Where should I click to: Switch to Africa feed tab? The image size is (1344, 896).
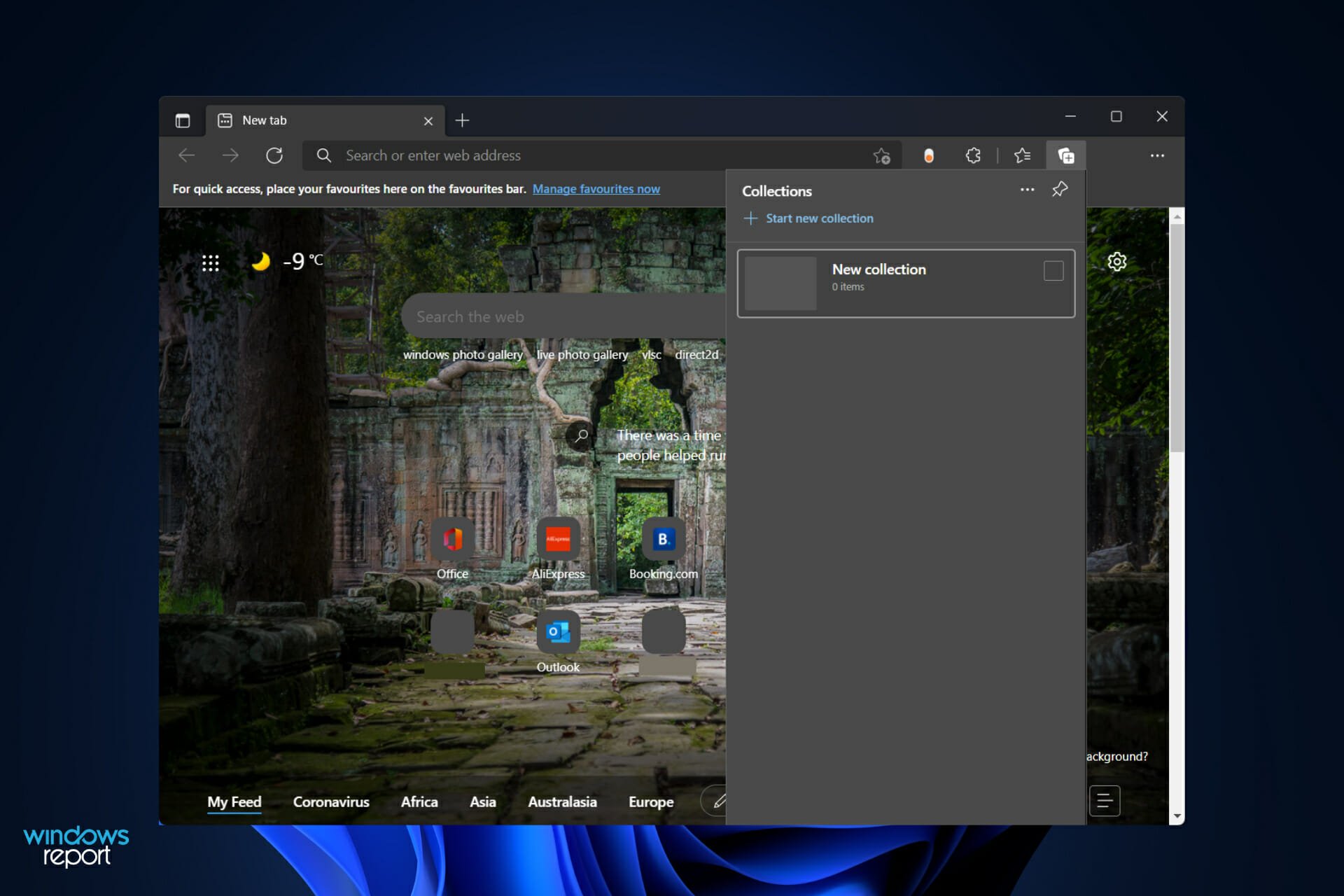pos(419,802)
